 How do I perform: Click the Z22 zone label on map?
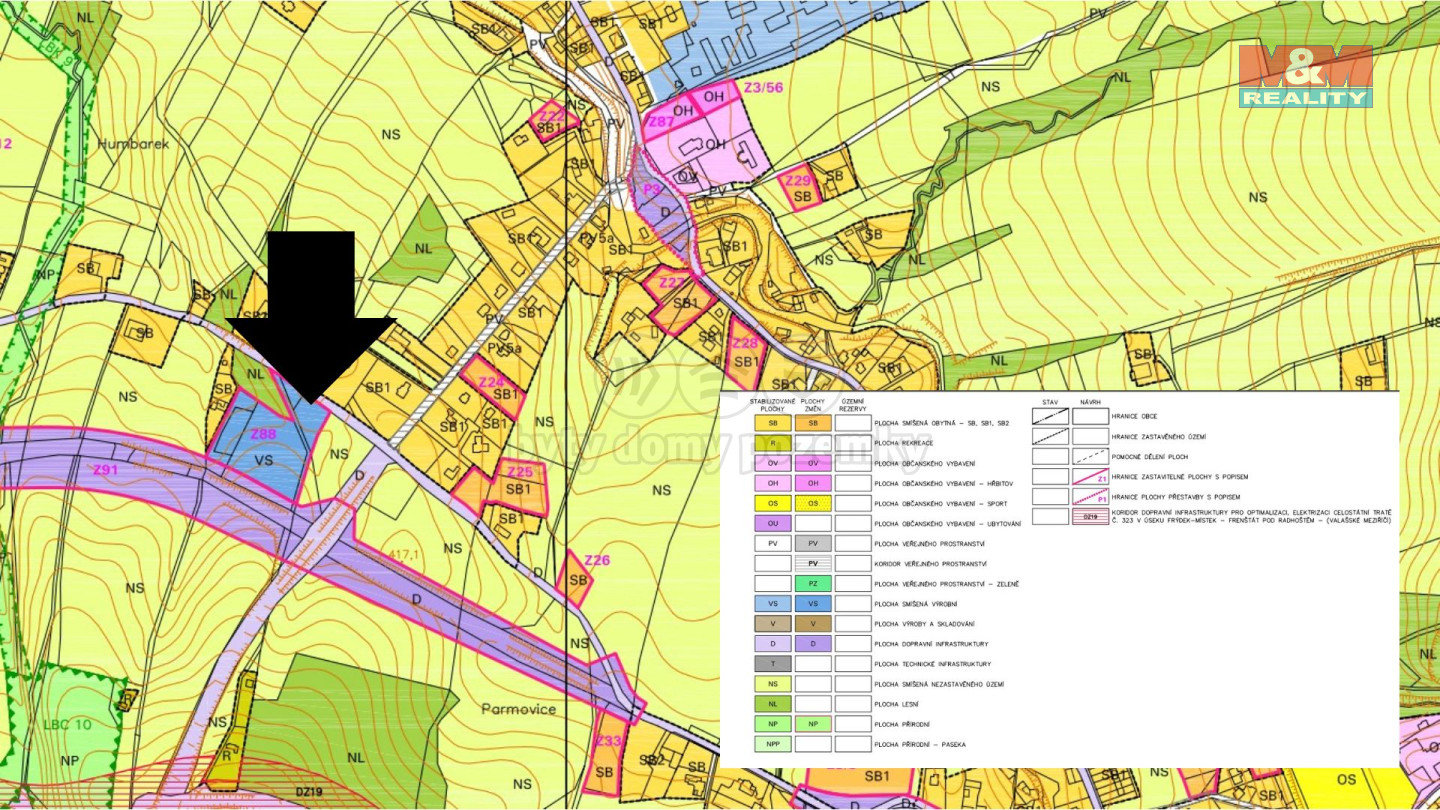pos(552,115)
